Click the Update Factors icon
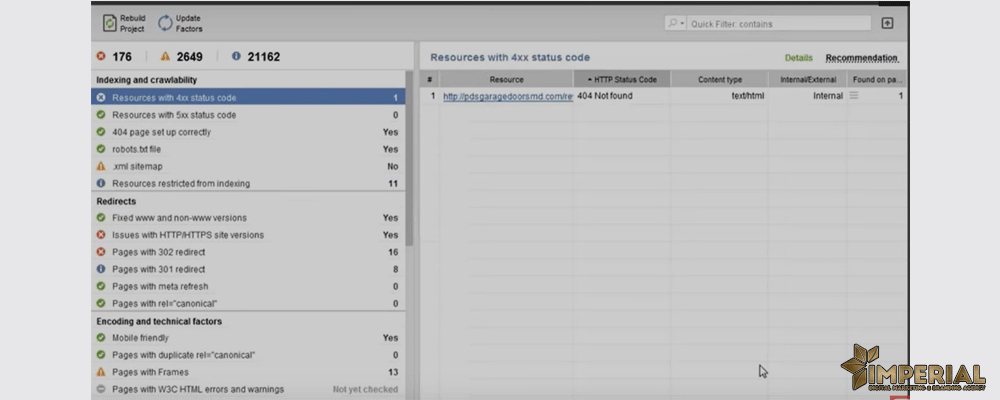 coord(164,24)
